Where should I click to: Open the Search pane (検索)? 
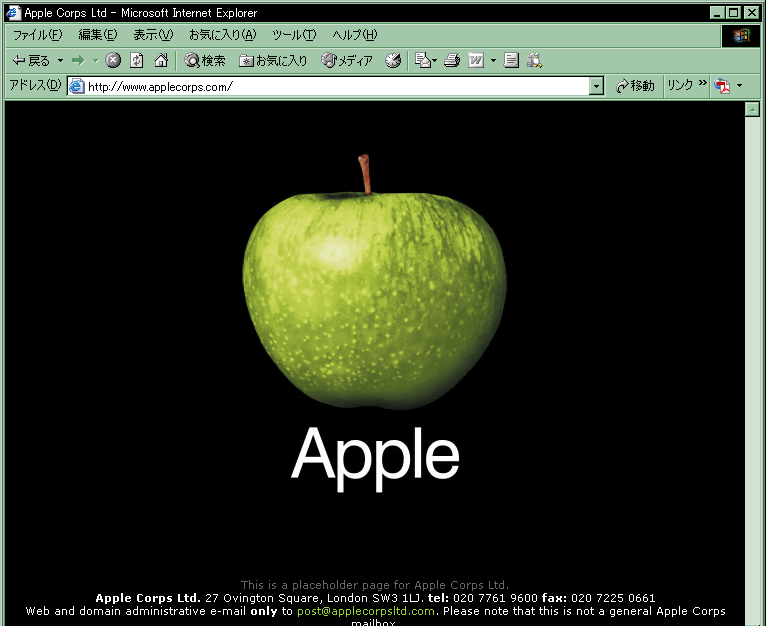coord(205,61)
